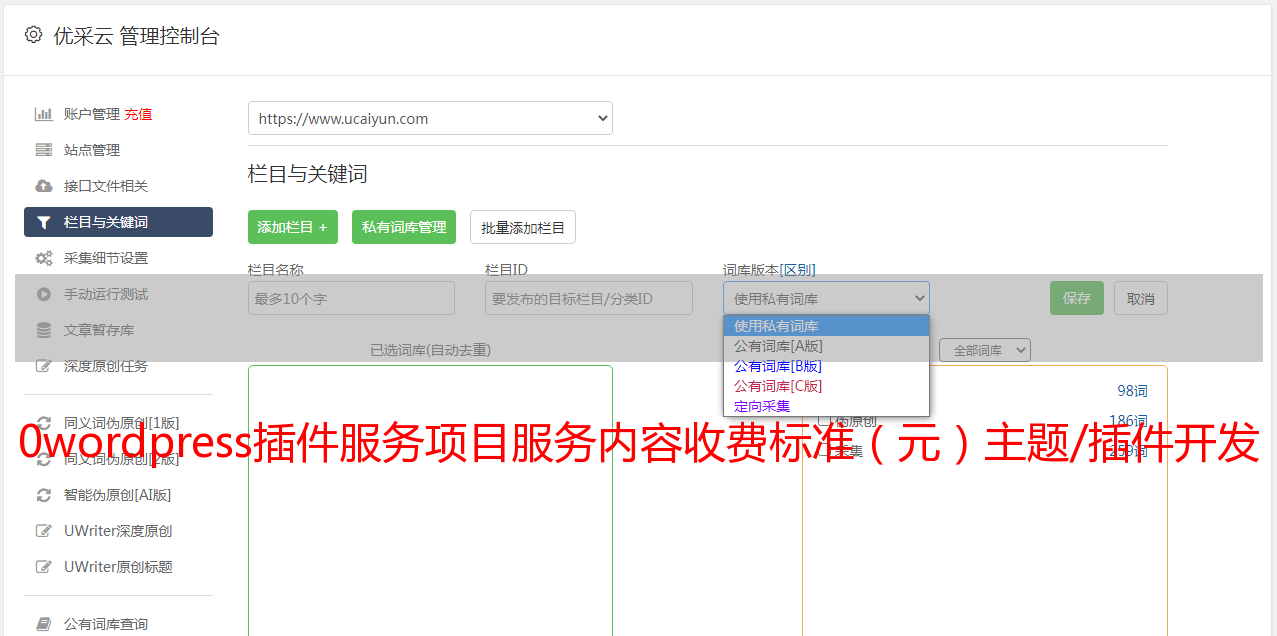Click the database icon for 文章暂存库
This screenshot has height=636, width=1277.
click(x=43, y=330)
